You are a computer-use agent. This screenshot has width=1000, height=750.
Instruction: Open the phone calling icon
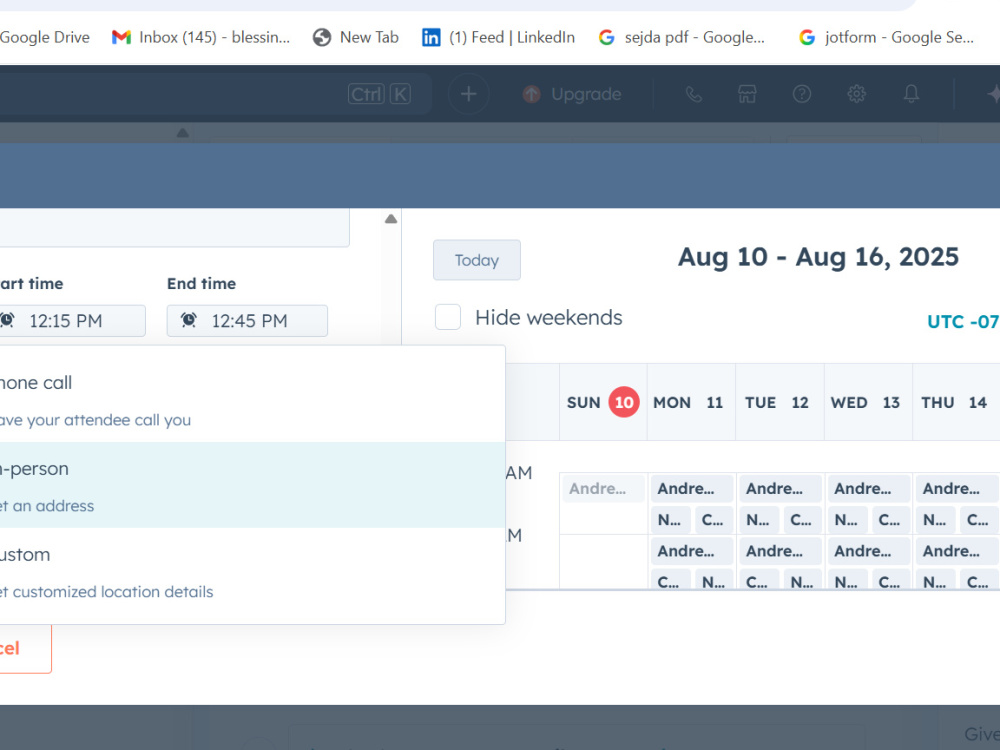pos(693,94)
